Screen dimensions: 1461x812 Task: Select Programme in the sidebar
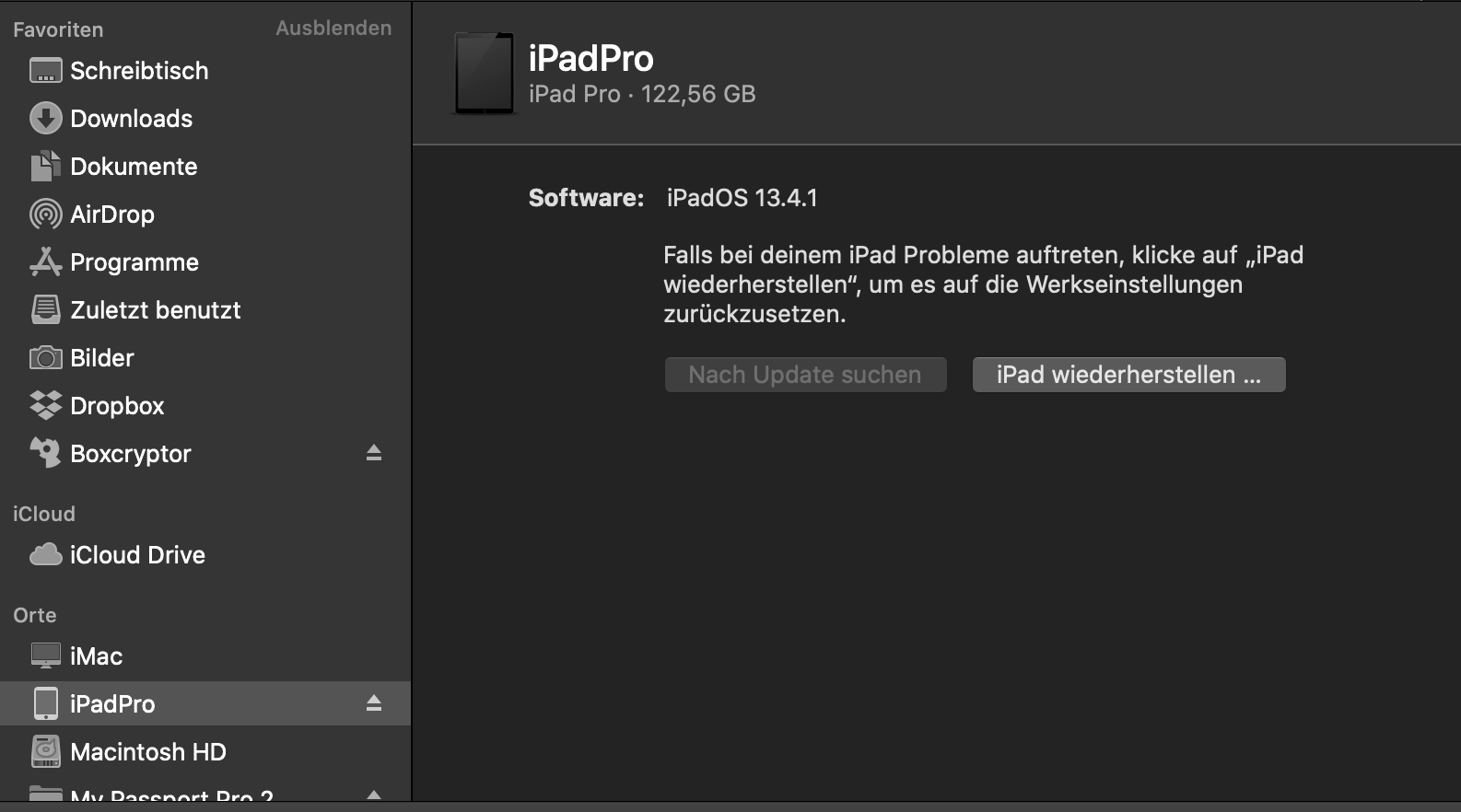(205, 262)
